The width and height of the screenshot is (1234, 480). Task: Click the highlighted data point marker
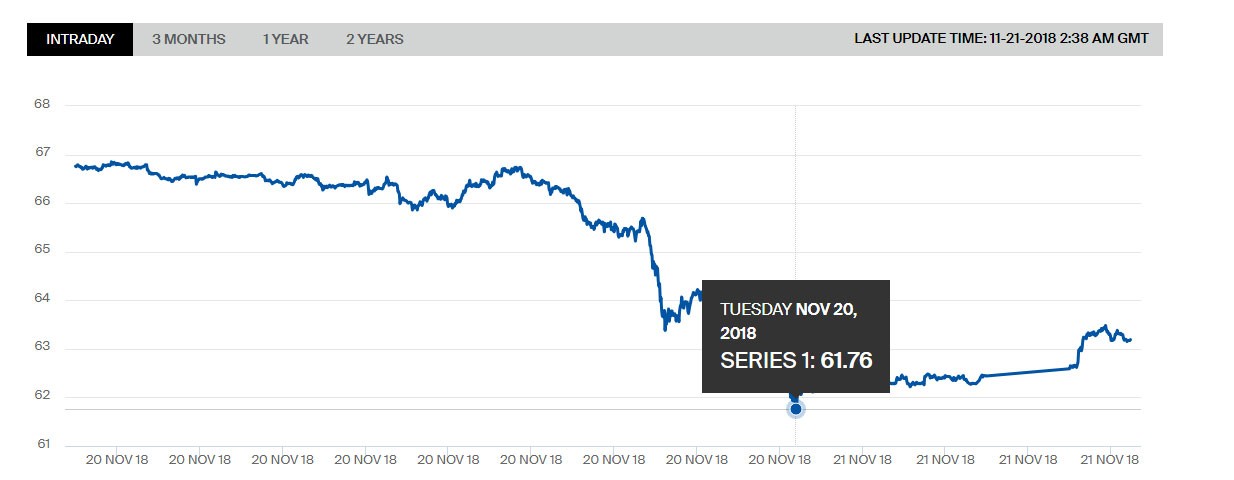[x=796, y=408]
